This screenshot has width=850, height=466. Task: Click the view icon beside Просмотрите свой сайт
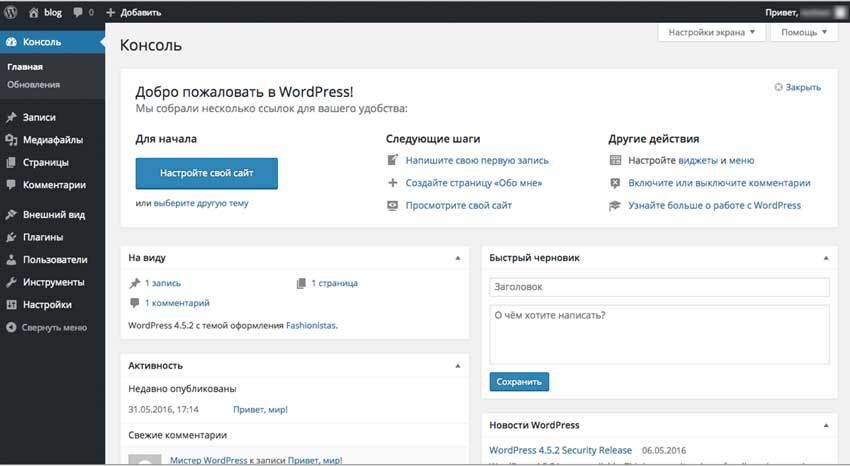pyautogui.click(x=392, y=205)
